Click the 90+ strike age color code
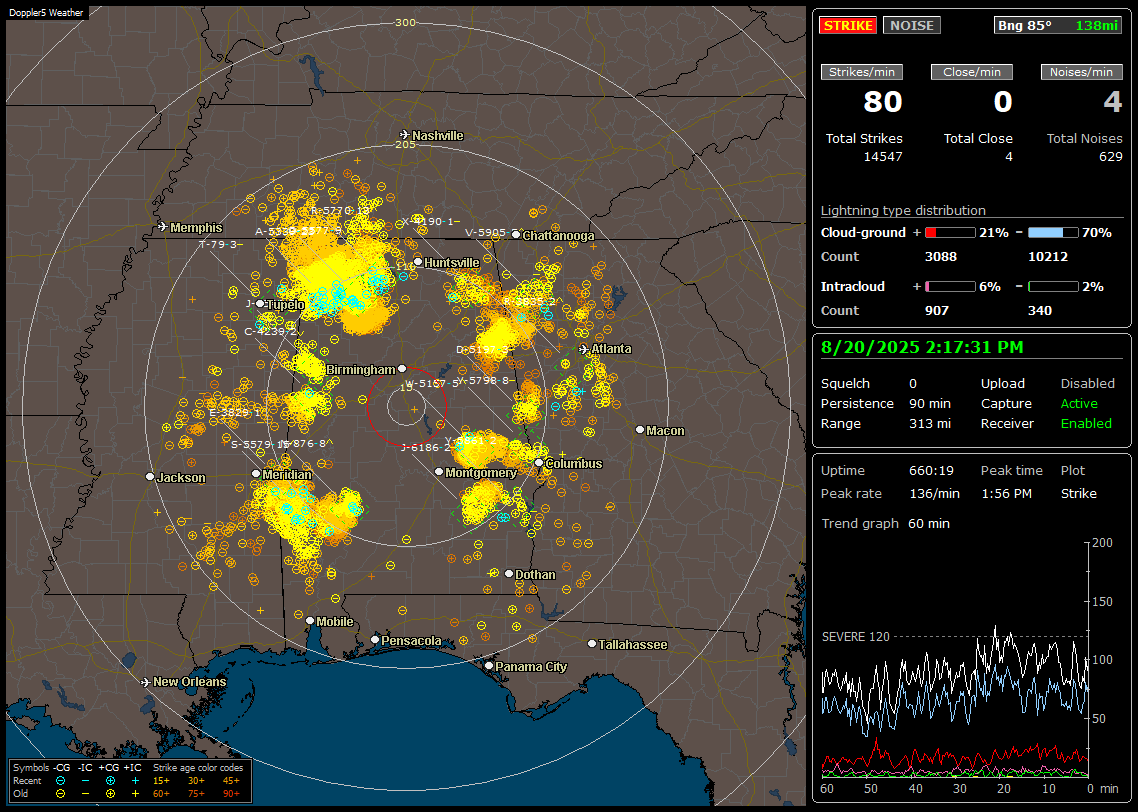The height and width of the screenshot is (812, 1138). pos(231,794)
